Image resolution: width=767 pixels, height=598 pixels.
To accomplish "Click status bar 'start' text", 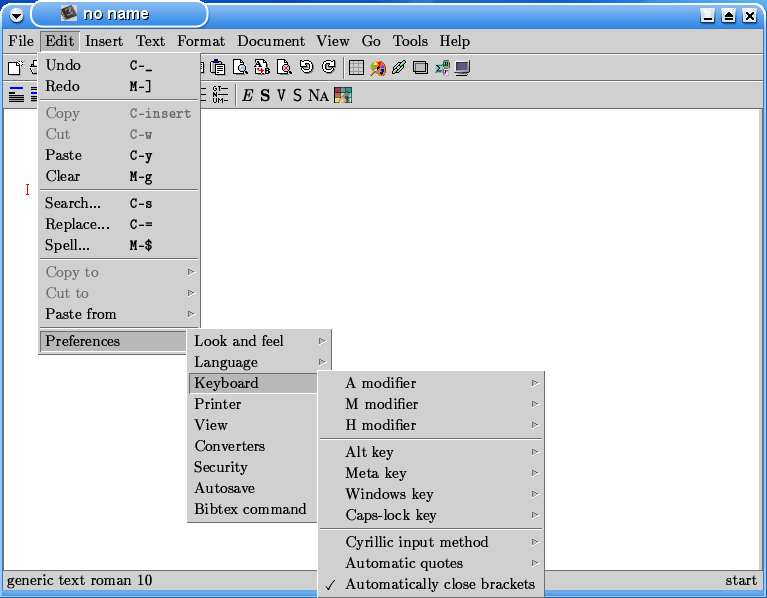I will 741,580.
